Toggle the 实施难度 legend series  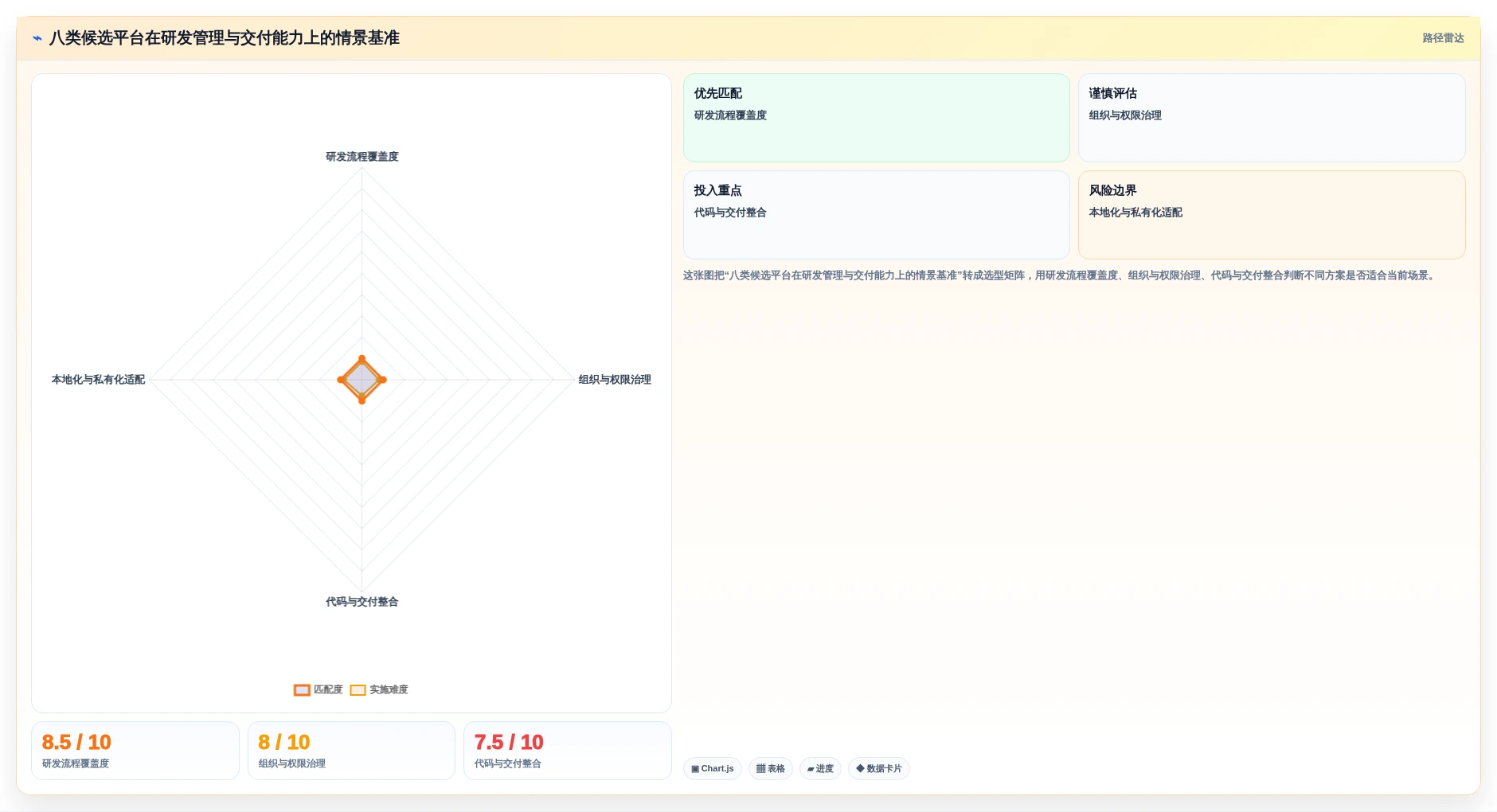pos(379,689)
